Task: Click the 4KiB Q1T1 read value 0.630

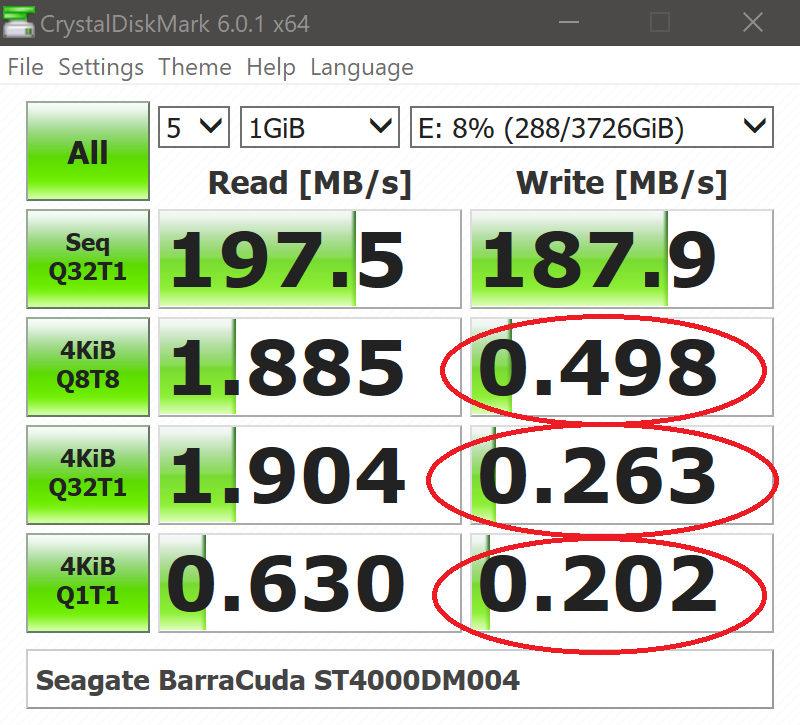Action: tap(310, 583)
